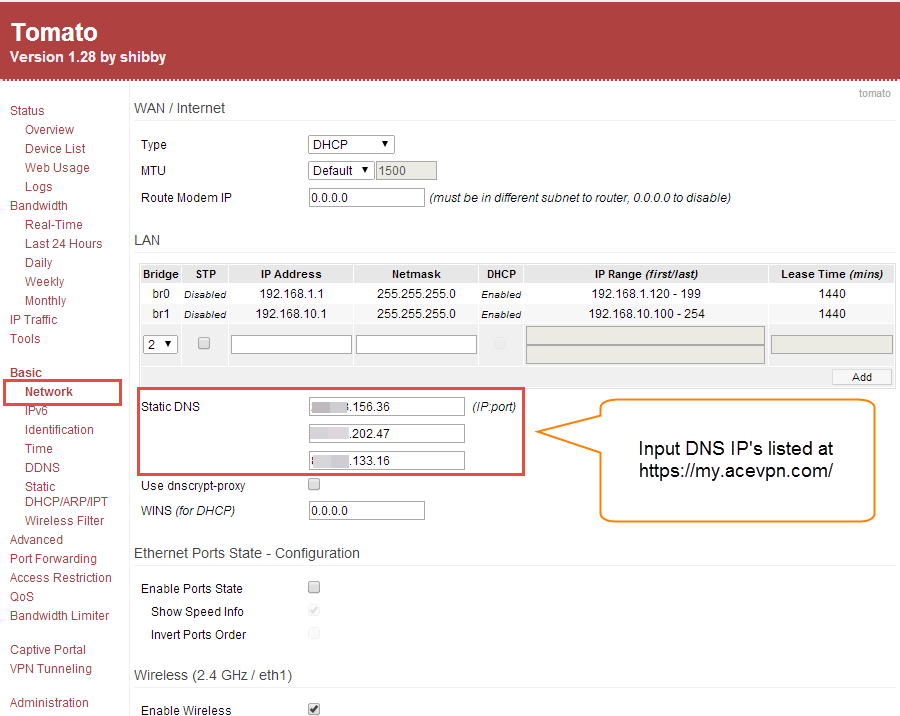Focus first Static DNS field ending 156.36
The image size is (900, 716).
coord(386,407)
